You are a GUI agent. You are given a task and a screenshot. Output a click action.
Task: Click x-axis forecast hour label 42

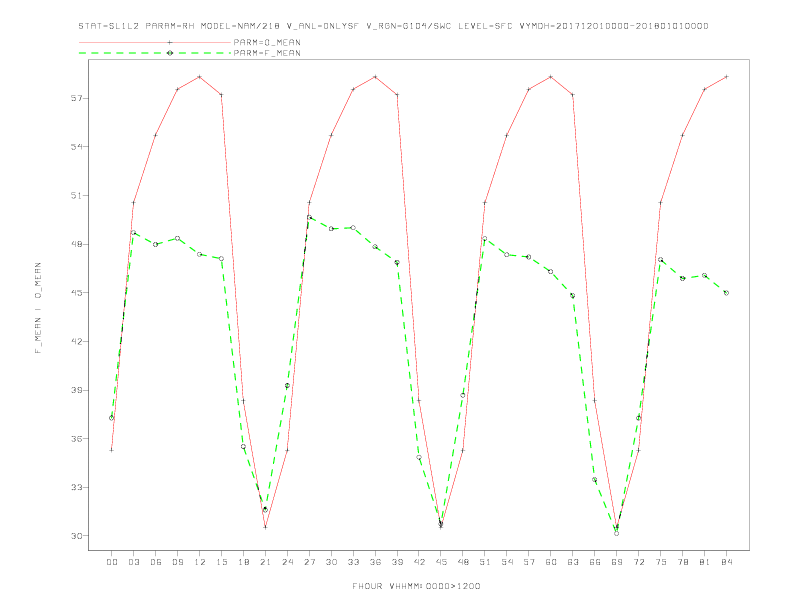[x=419, y=562]
